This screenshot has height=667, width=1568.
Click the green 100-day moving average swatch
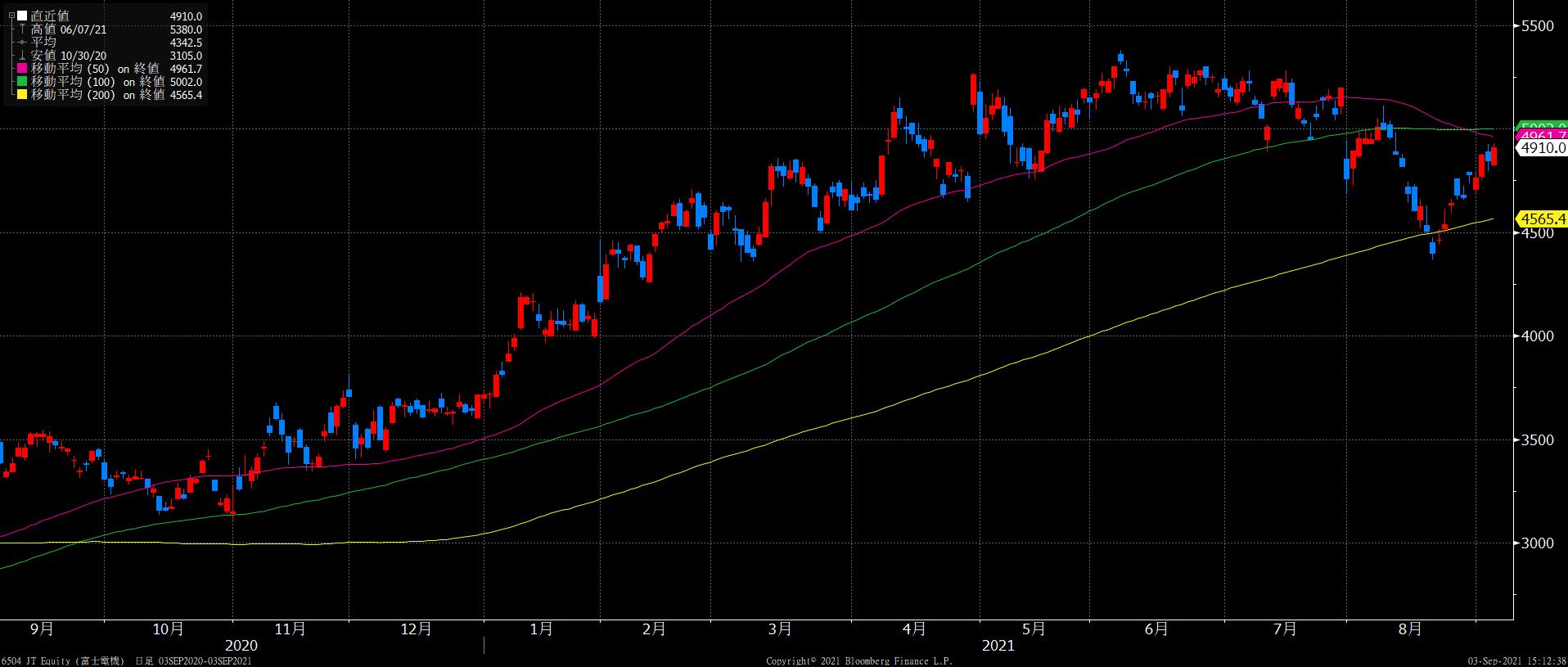point(22,82)
